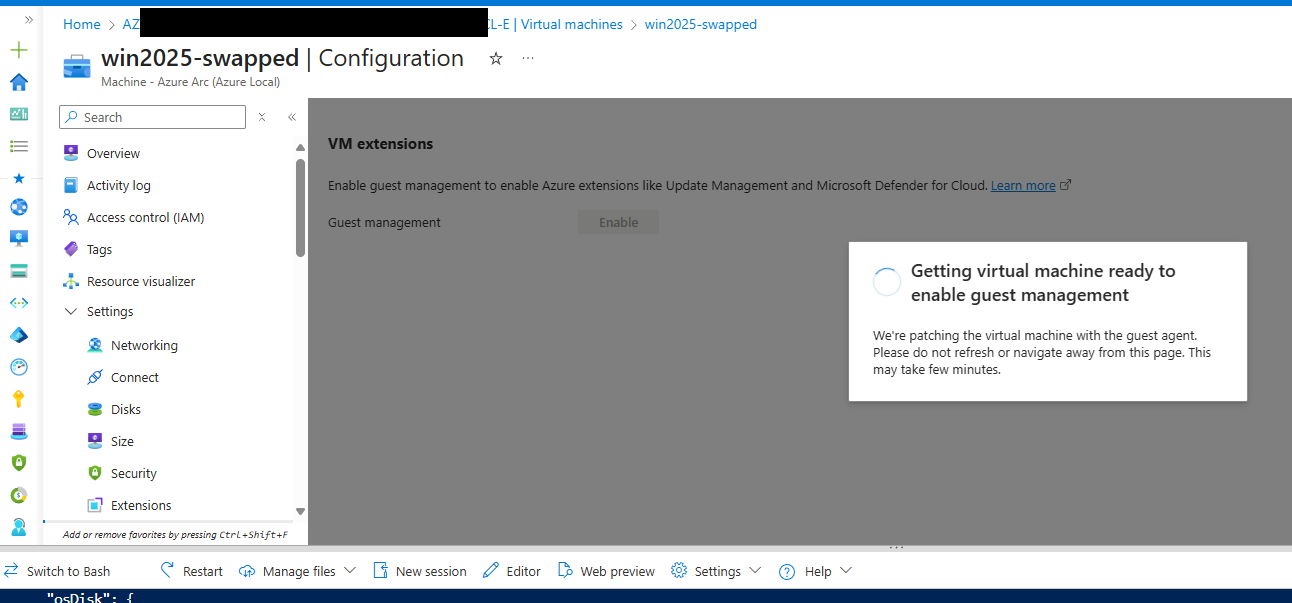Open the Home icon in left rail
This screenshot has width=1292, height=603.
(19, 82)
